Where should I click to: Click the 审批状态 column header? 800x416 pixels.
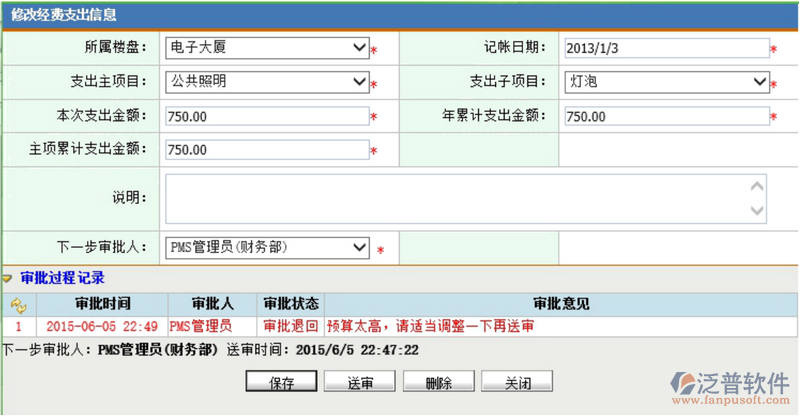[291, 304]
